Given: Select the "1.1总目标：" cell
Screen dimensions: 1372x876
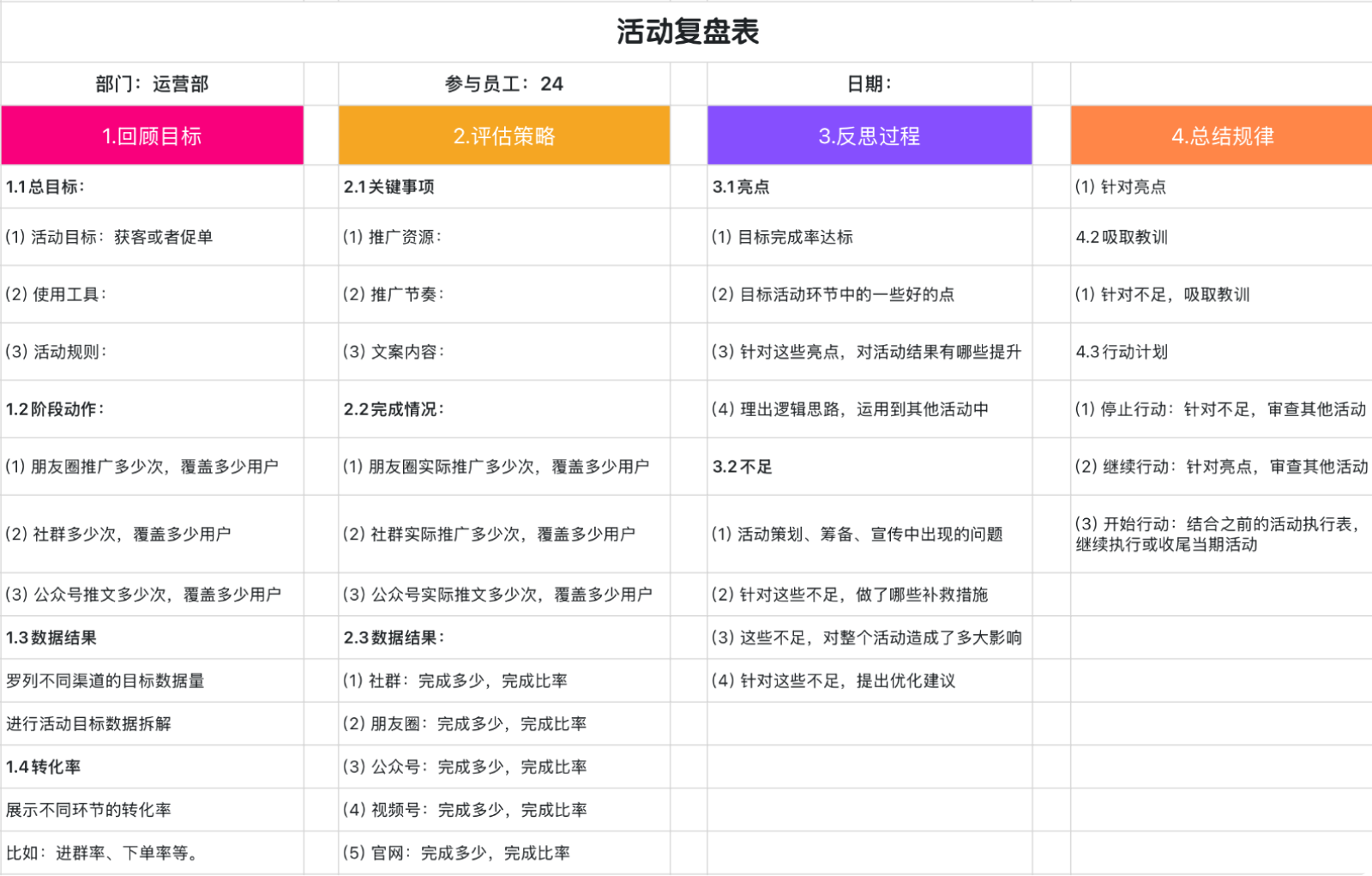Looking at the screenshot, I should pos(152,186).
